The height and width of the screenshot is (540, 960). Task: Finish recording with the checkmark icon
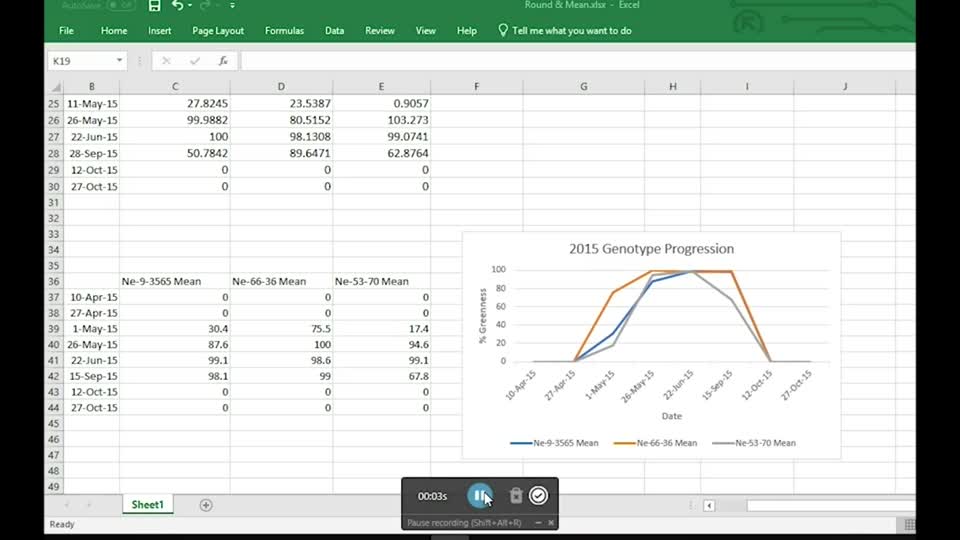pos(538,495)
